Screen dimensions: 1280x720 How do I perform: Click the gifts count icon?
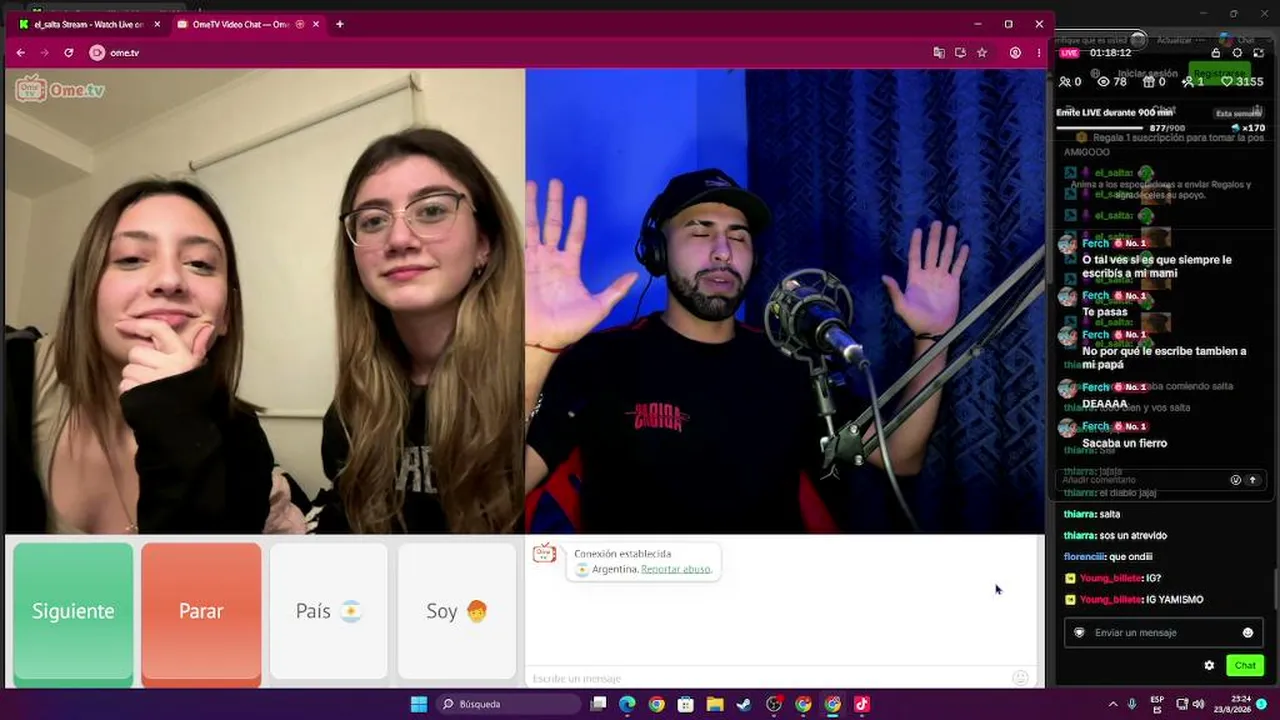[x=1149, y=82]
